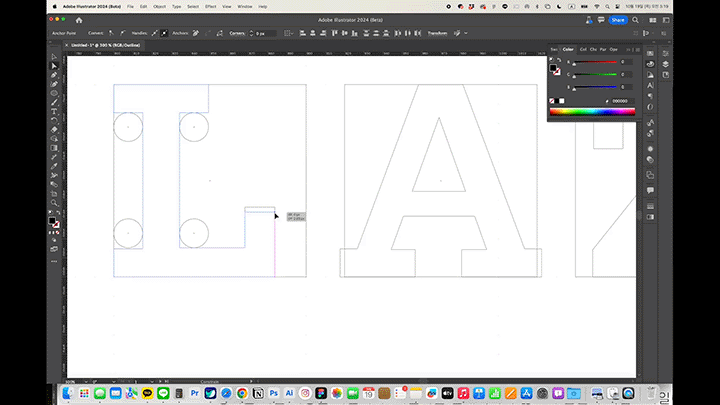Click Edit Toolbar three dots
The height and width of the screenshot is (405, 720).
[x=54, y=261]
